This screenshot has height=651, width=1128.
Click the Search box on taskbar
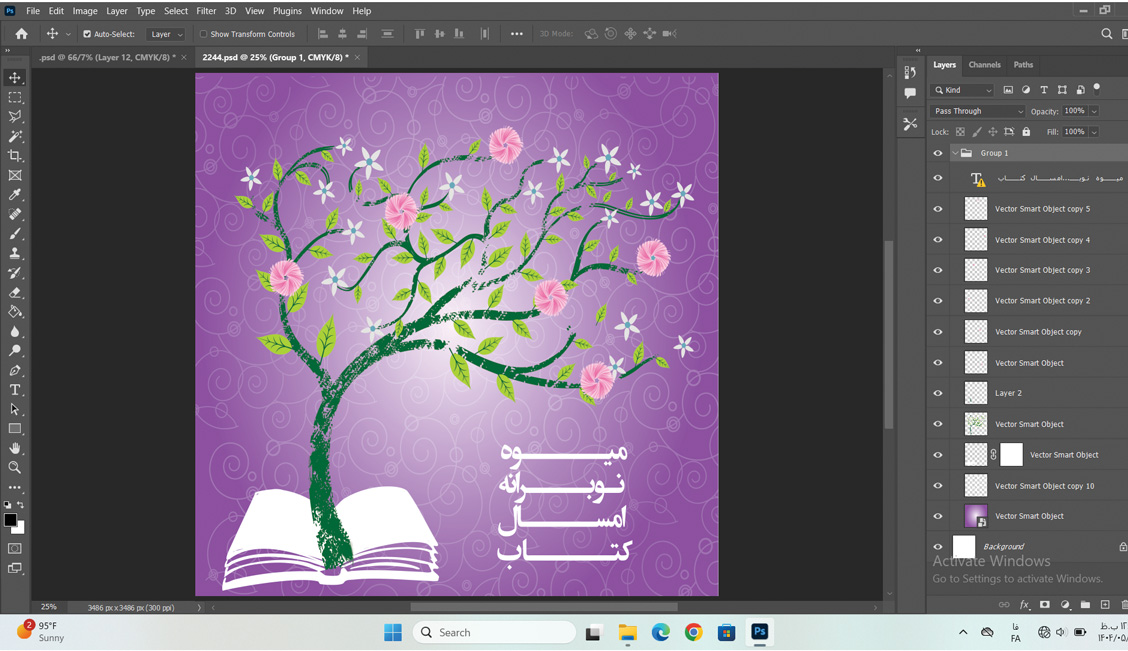tap(494, 632)
